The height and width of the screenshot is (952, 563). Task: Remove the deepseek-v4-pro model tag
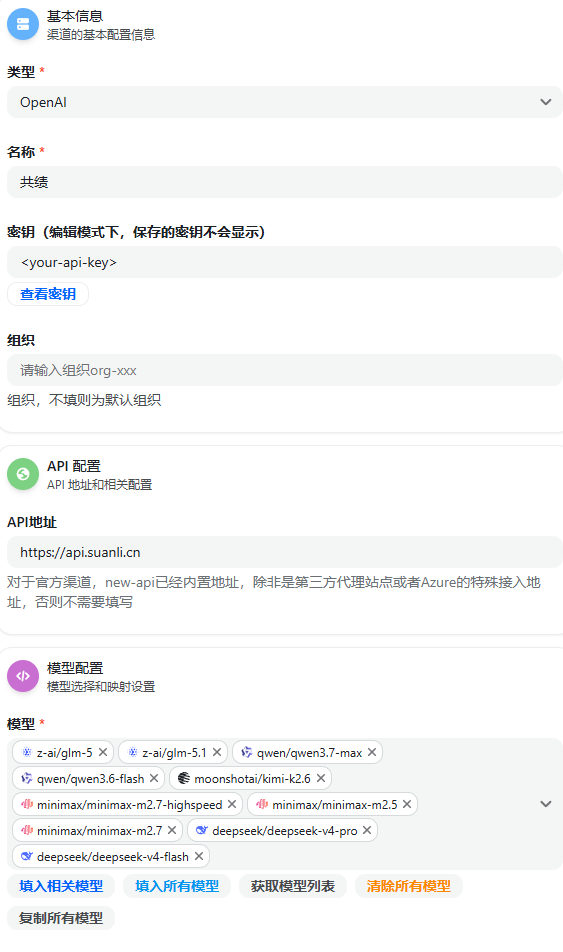coord(367,830)
